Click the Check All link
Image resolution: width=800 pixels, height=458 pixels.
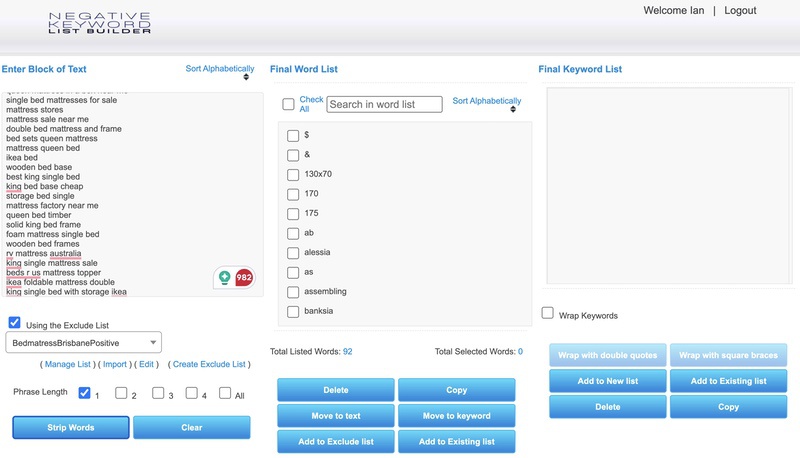pyautogui.click(x=311, y=104)
